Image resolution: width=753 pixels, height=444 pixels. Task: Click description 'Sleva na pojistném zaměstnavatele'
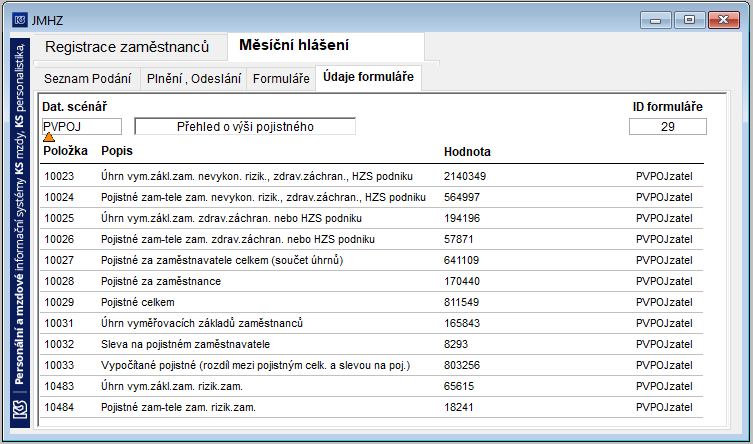185,344
